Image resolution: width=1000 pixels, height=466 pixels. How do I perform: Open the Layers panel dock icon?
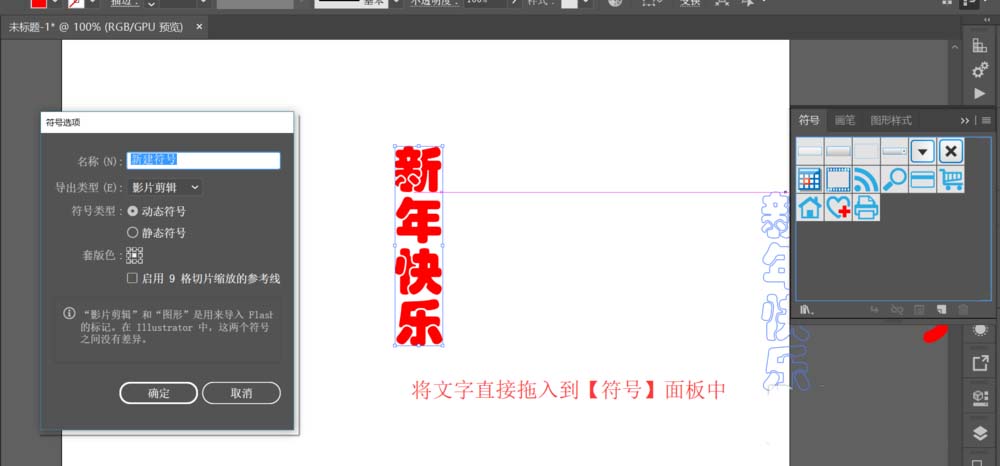tap(980, 433)
